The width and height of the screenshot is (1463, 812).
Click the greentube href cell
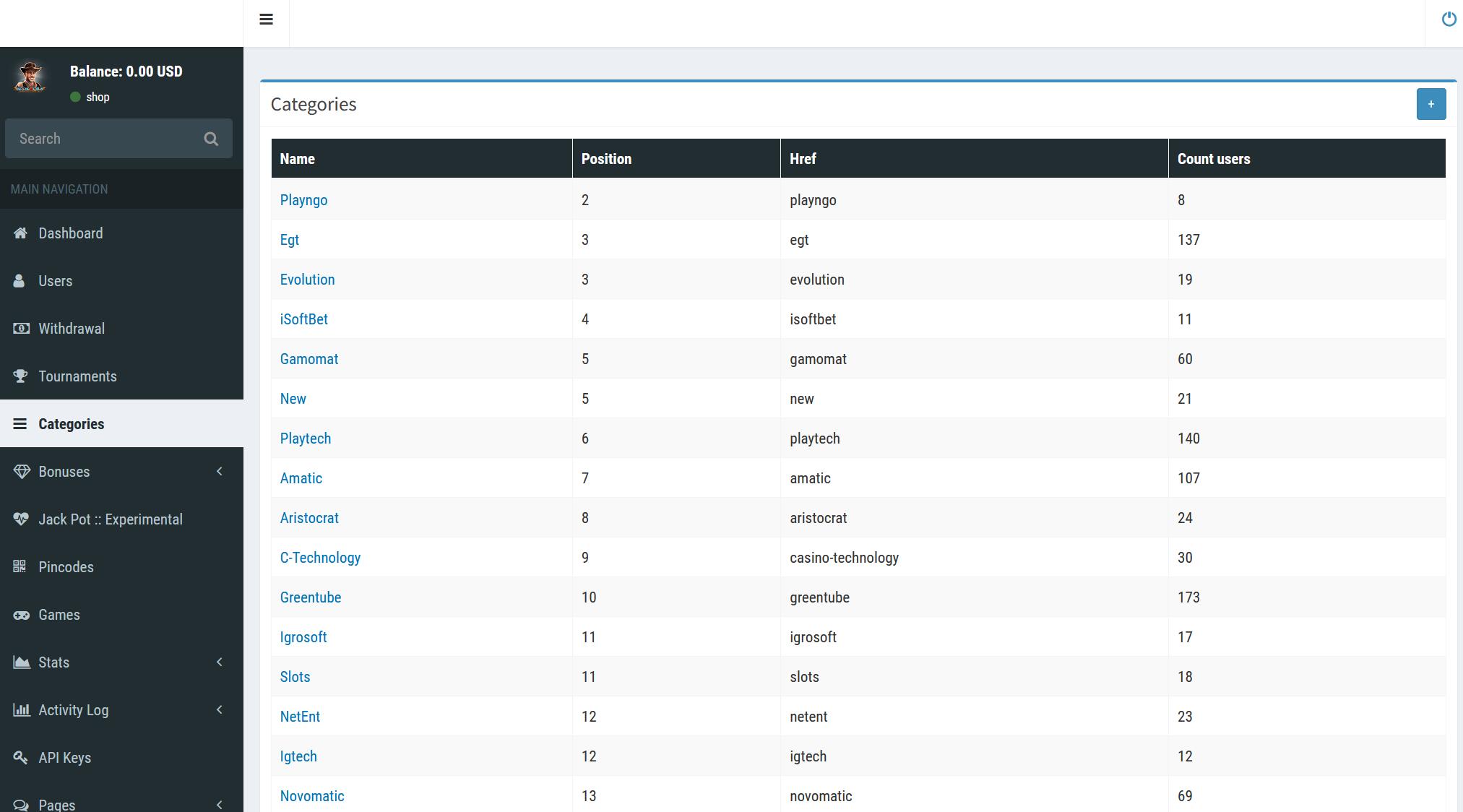975,597
